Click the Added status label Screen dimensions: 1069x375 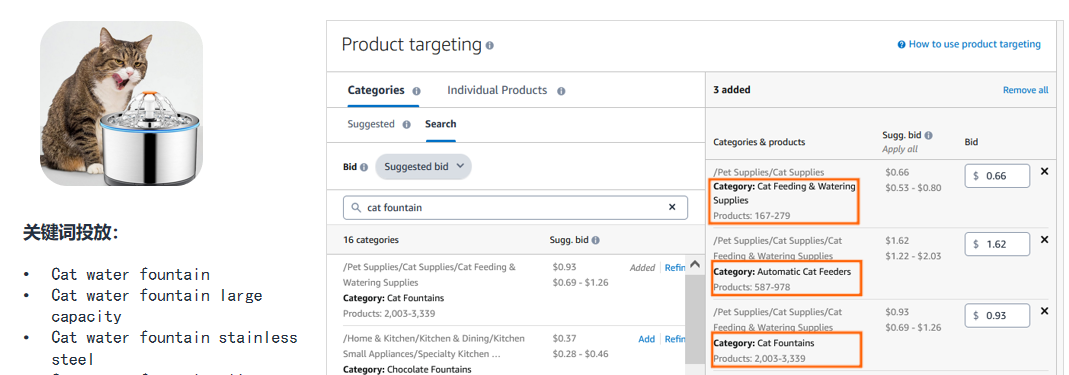(642, 268)
